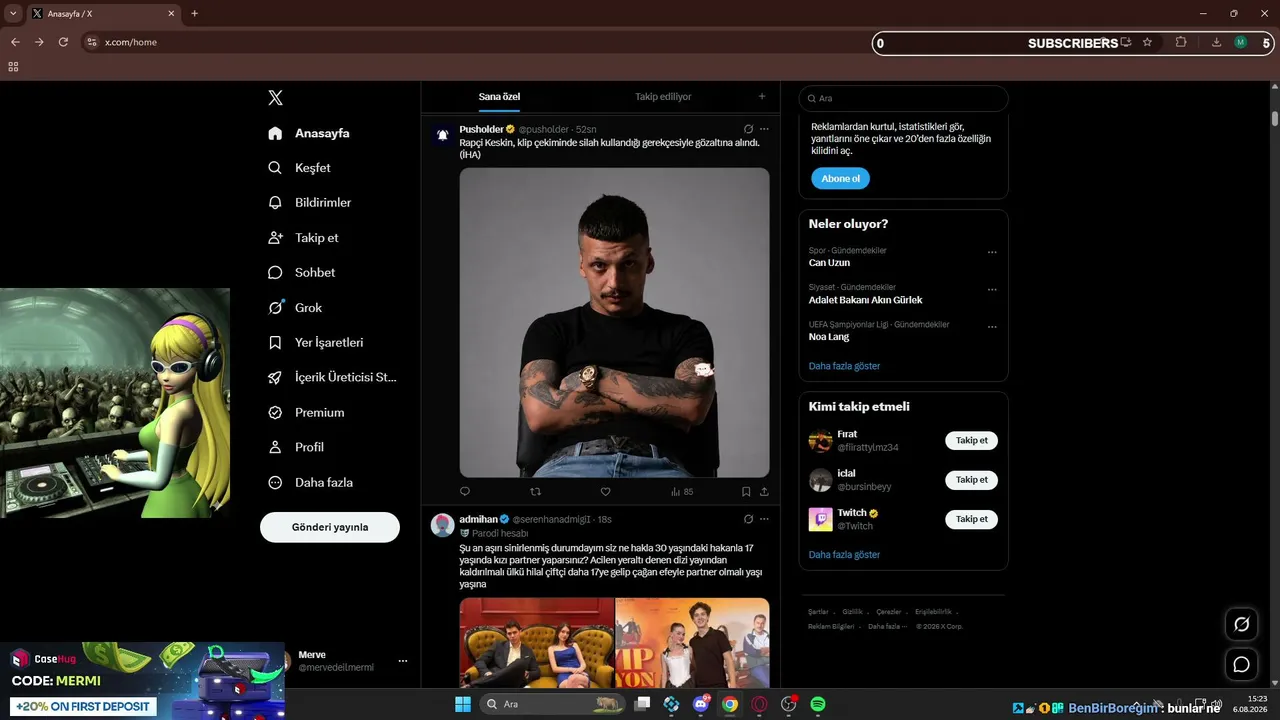
Task: Open Chrome extensions menu
Action: [x=1181, y=42]
